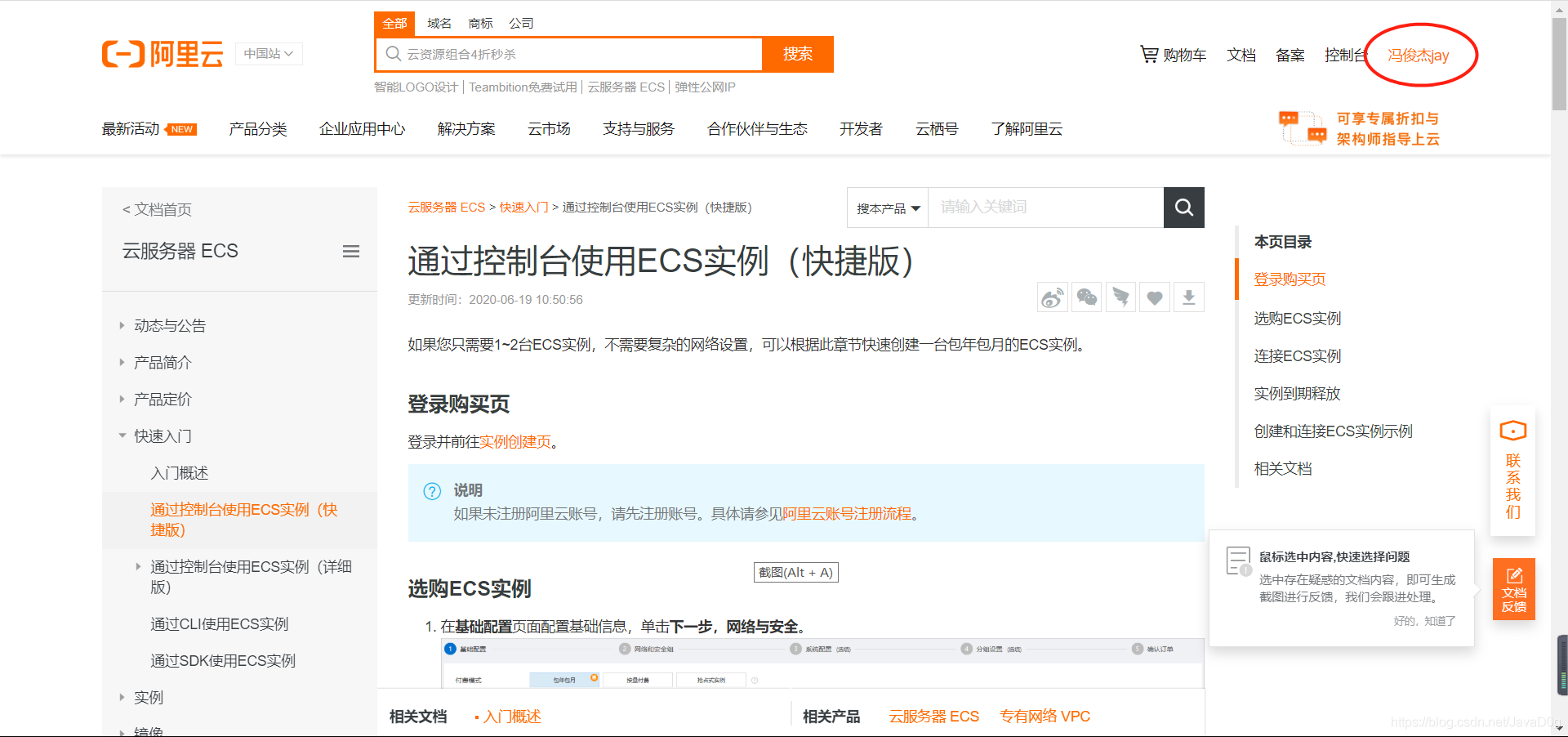
Task: Share article to Weibo
Action: 1052,297
